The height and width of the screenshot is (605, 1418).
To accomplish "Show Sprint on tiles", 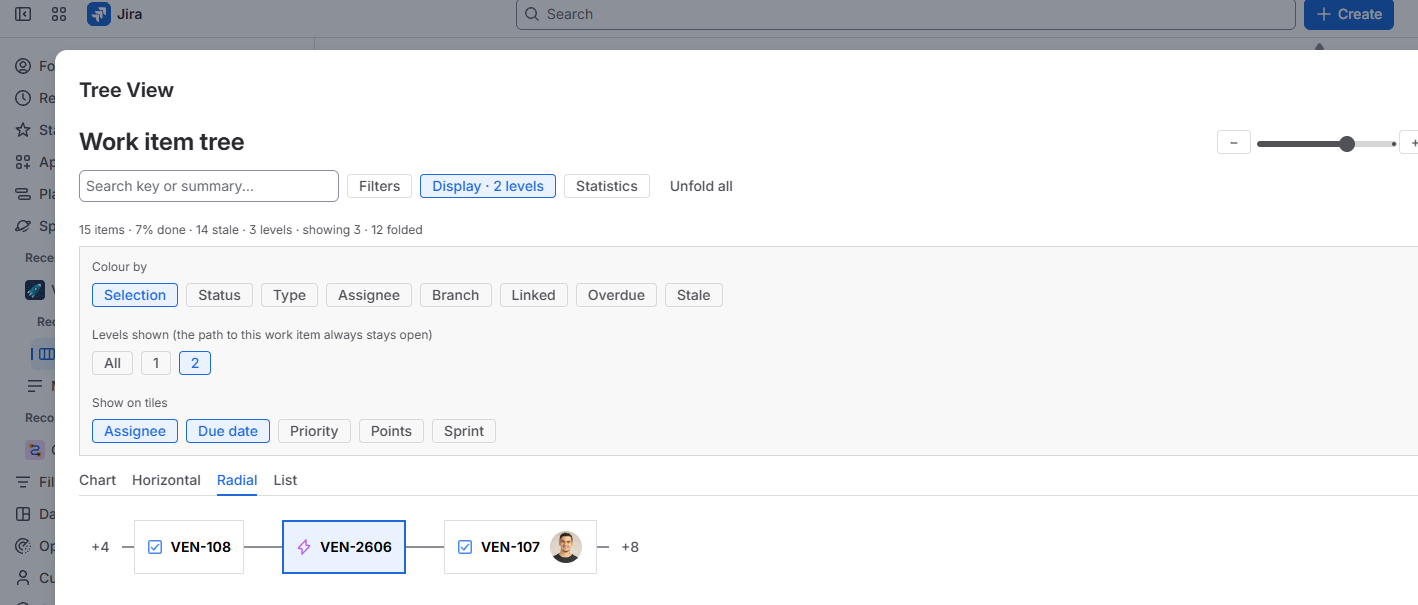I will (x=464, y=431).
